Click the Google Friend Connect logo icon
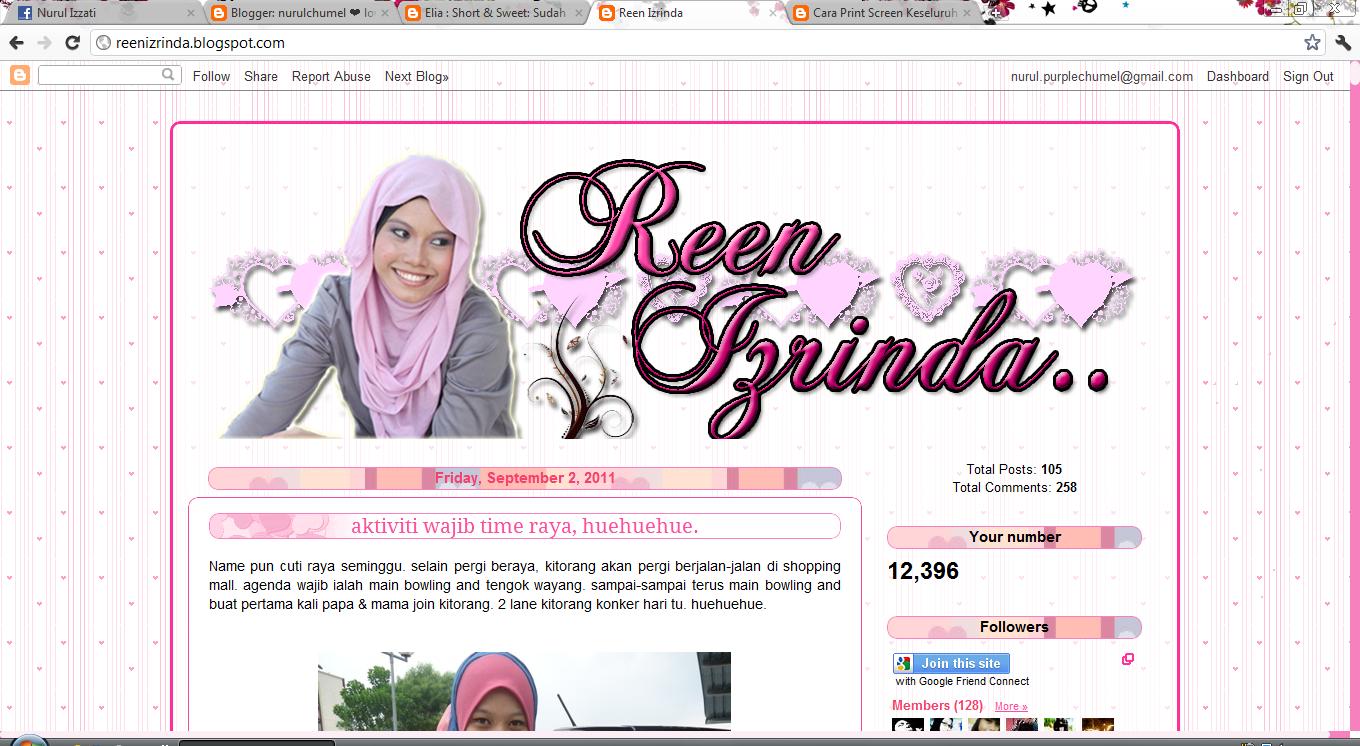 point(904,663)
